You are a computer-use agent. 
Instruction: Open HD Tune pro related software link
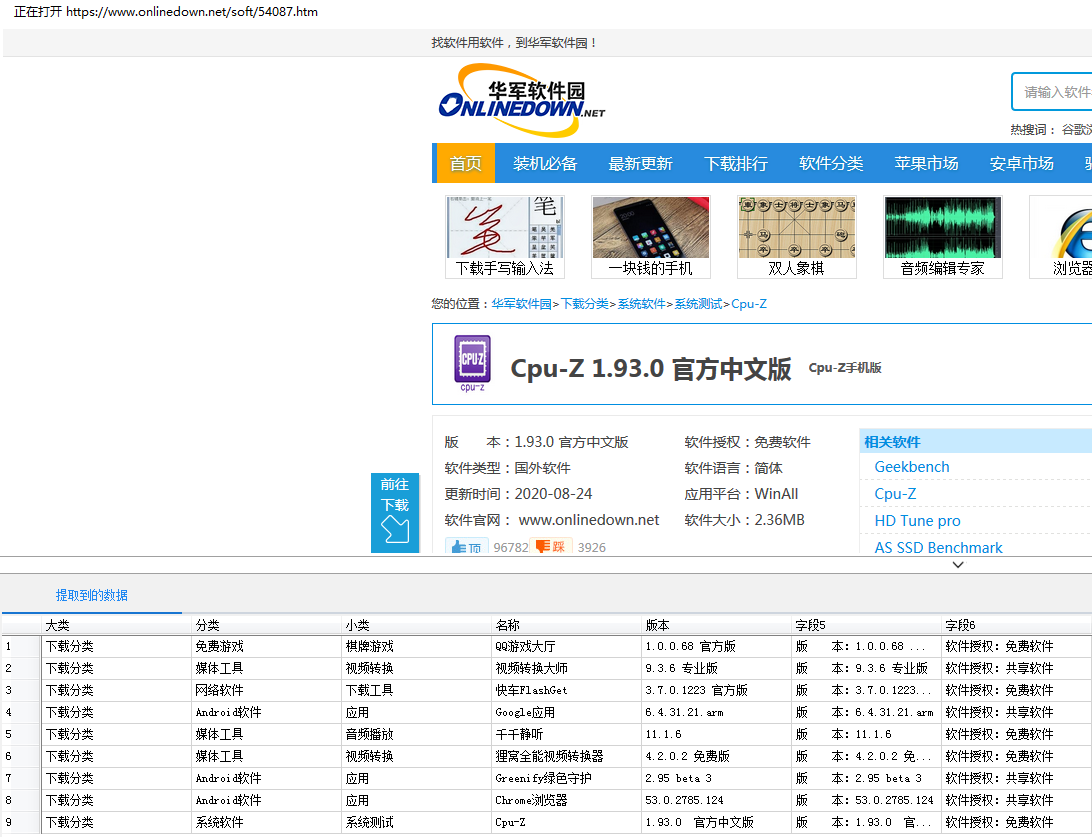point(917,521)
